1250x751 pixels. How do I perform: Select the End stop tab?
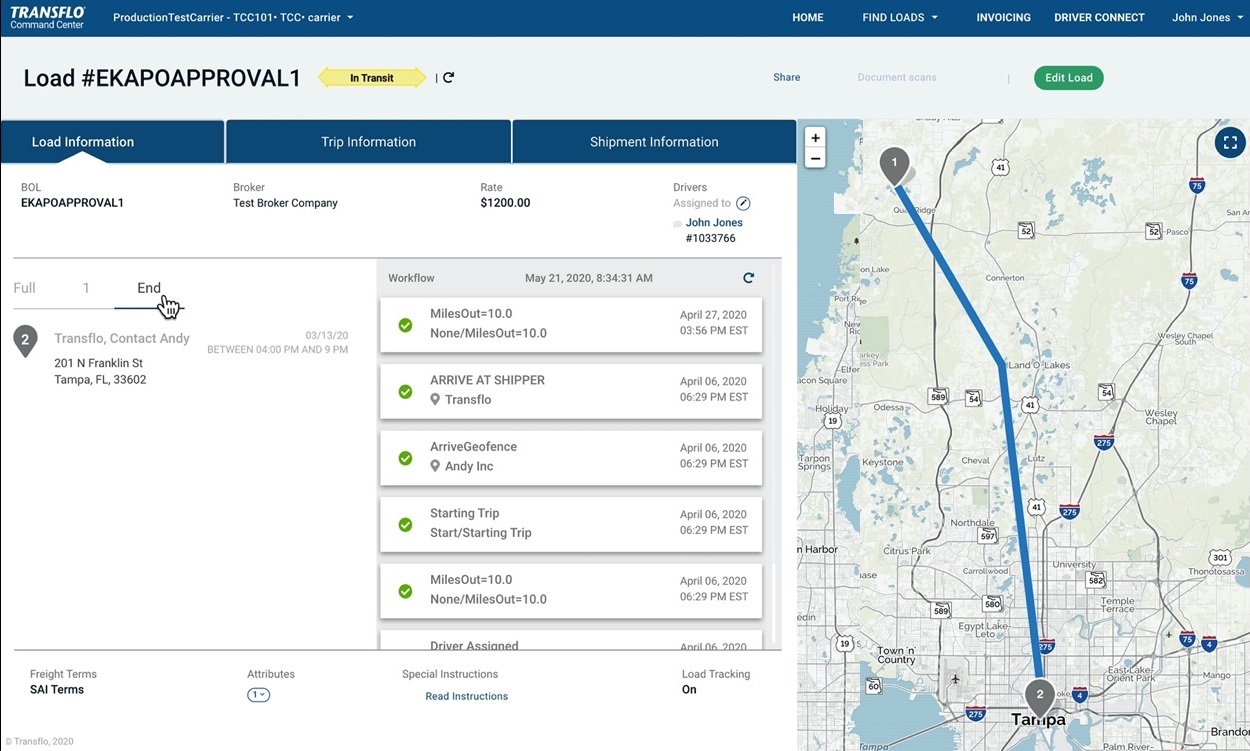pos(149,288)
